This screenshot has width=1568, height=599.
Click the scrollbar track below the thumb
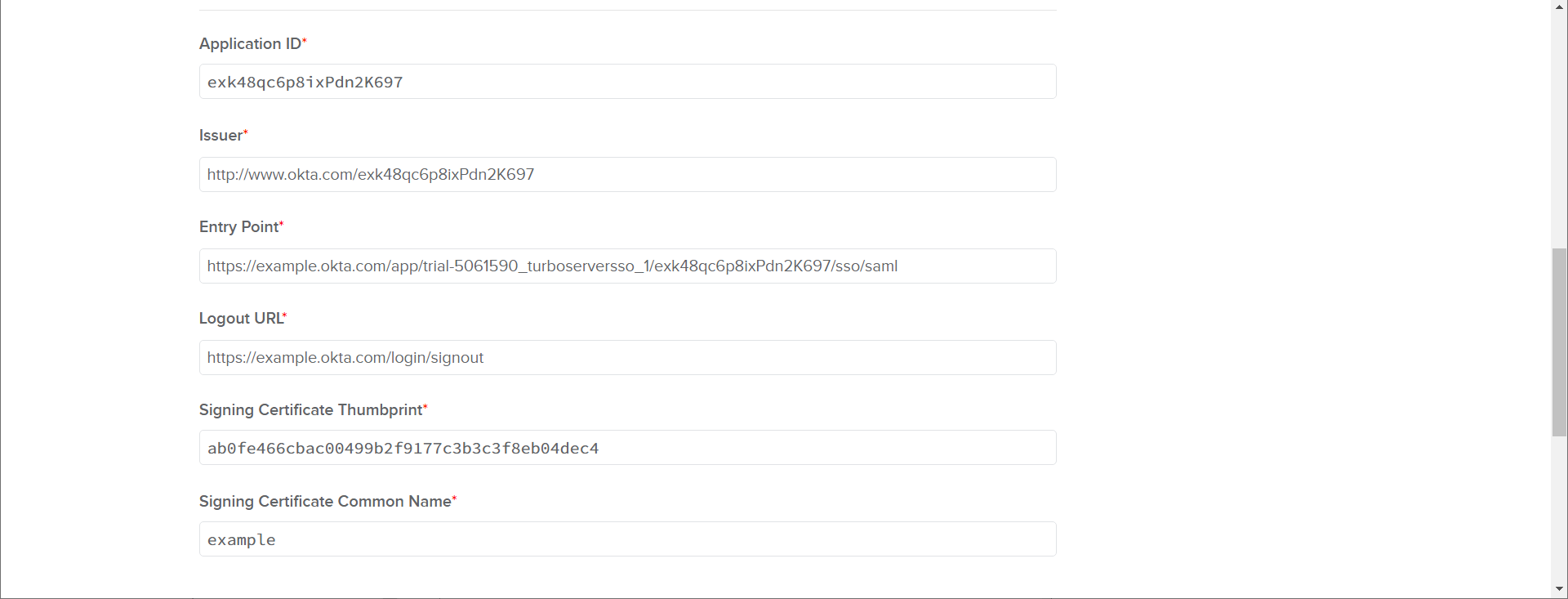coord(1558,507)
